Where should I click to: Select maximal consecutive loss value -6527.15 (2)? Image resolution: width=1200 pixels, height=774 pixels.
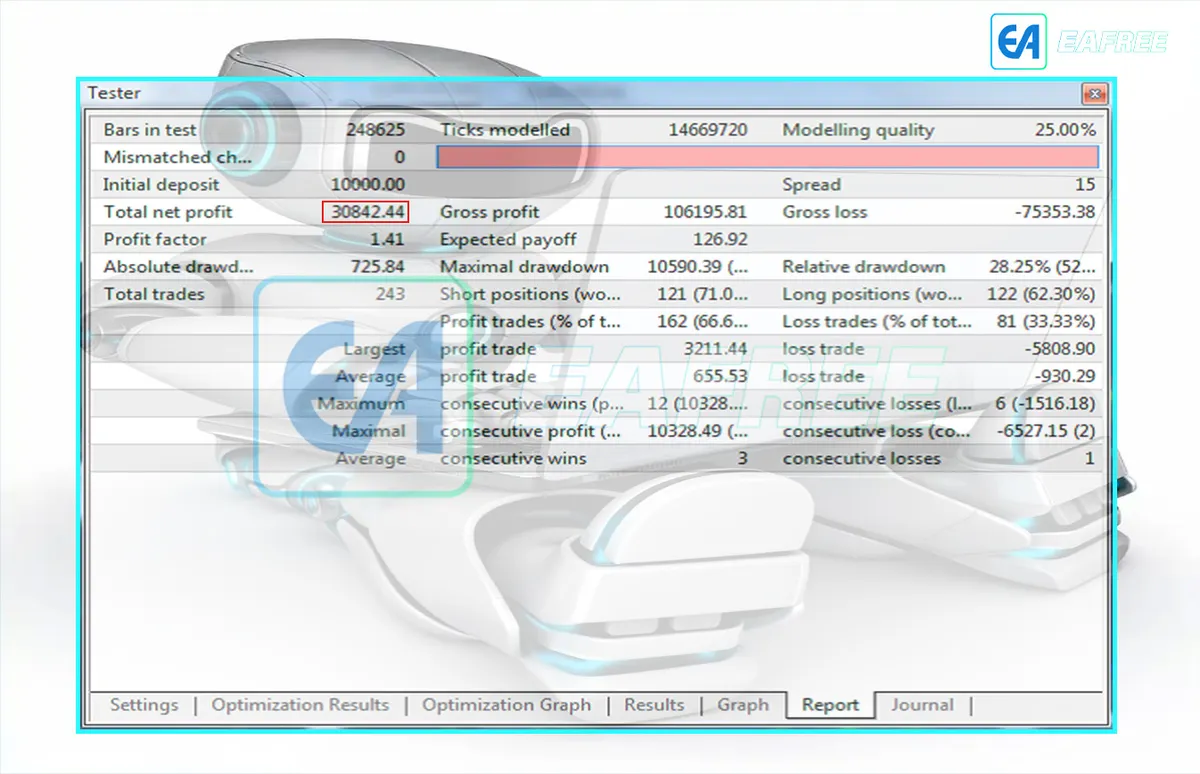coord(1046,431)
